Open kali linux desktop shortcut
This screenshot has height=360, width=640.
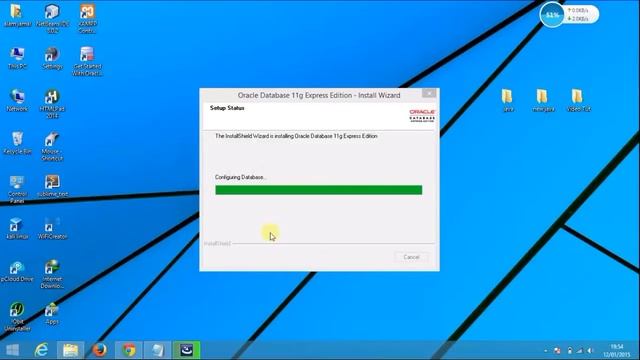(17, 228)
